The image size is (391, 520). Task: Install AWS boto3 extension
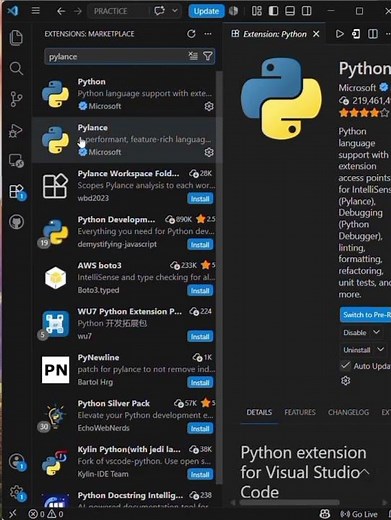pyautogui.click(x=200, y=291)
